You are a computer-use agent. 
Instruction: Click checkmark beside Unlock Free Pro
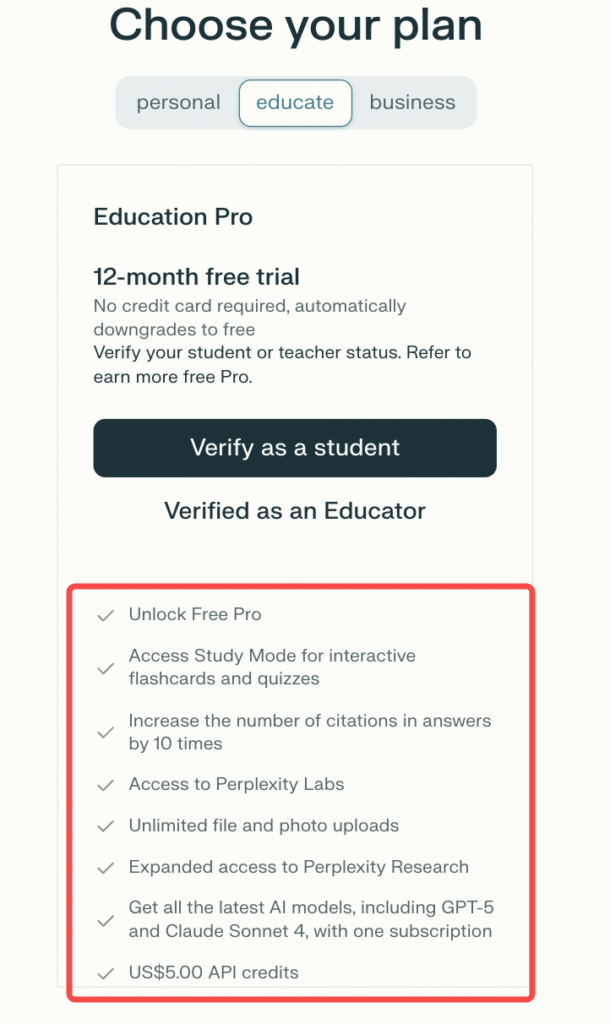coord(105,615)
